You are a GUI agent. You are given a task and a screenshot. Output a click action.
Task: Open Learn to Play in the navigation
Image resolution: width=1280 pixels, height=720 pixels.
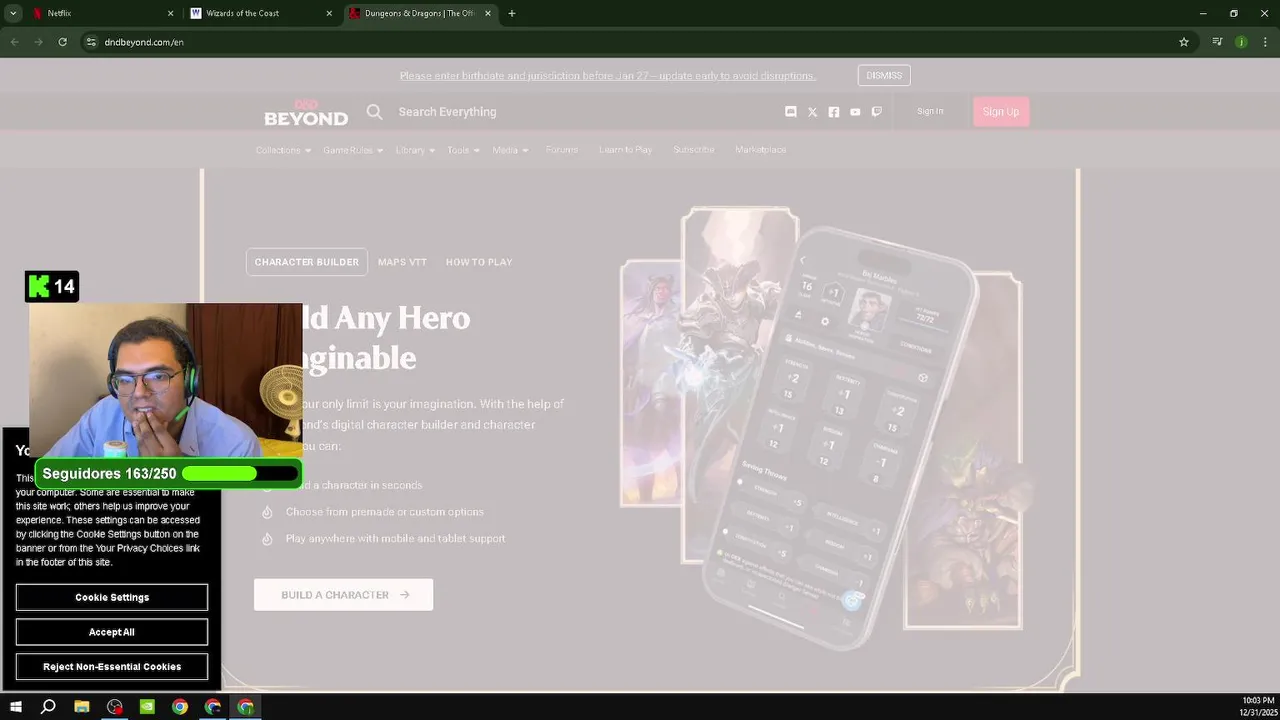click(625, 150)
